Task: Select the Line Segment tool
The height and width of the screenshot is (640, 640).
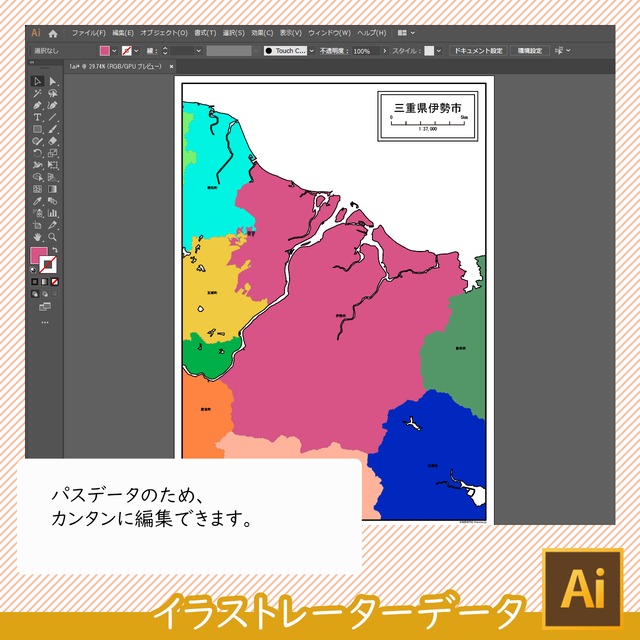Action: (52, 117)
